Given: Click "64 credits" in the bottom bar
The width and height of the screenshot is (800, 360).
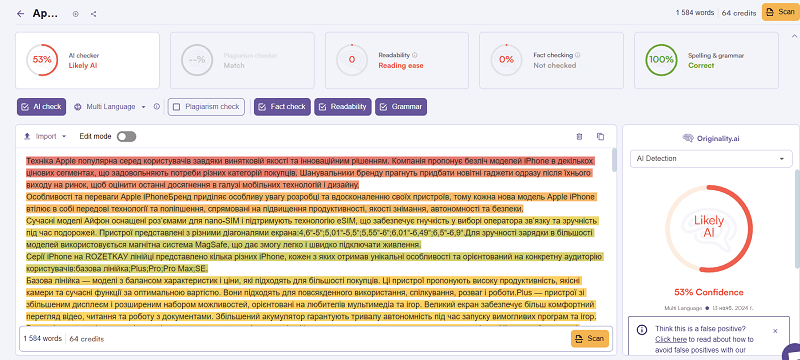Looking at the screenshot, I should [87, 339].
